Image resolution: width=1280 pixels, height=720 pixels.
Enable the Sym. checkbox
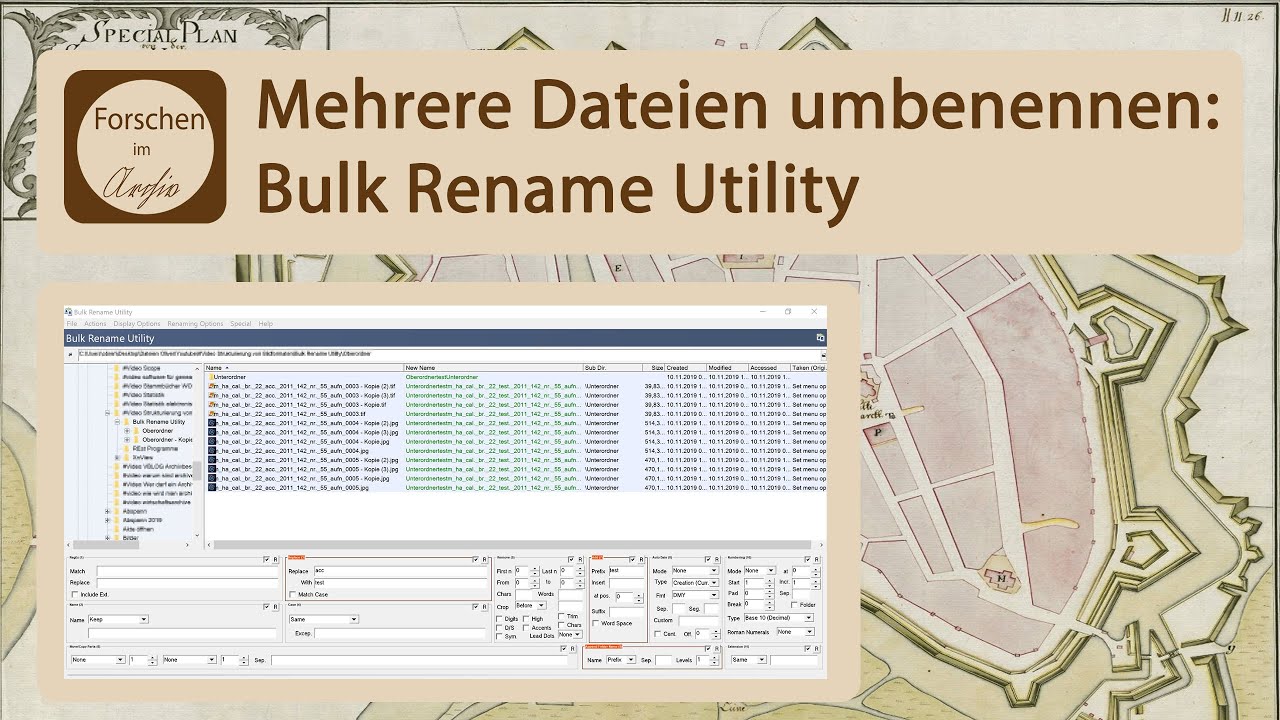(x=499, y=636)
